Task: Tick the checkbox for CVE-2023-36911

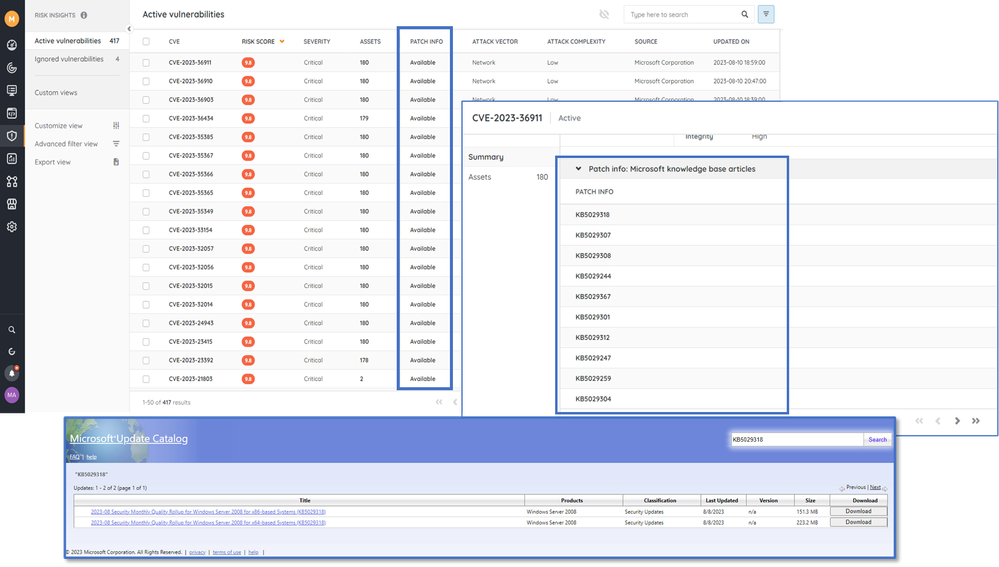Action: coord(146,62)
